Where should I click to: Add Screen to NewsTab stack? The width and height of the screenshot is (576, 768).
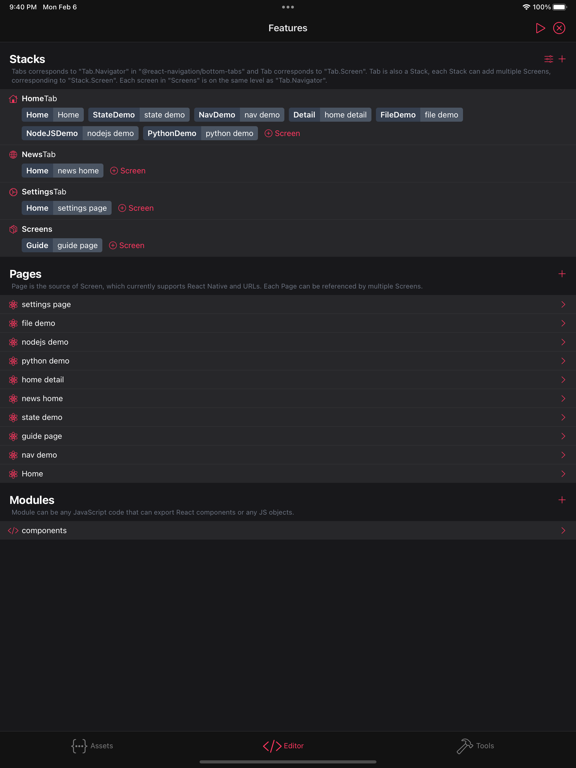click(128, 171)
